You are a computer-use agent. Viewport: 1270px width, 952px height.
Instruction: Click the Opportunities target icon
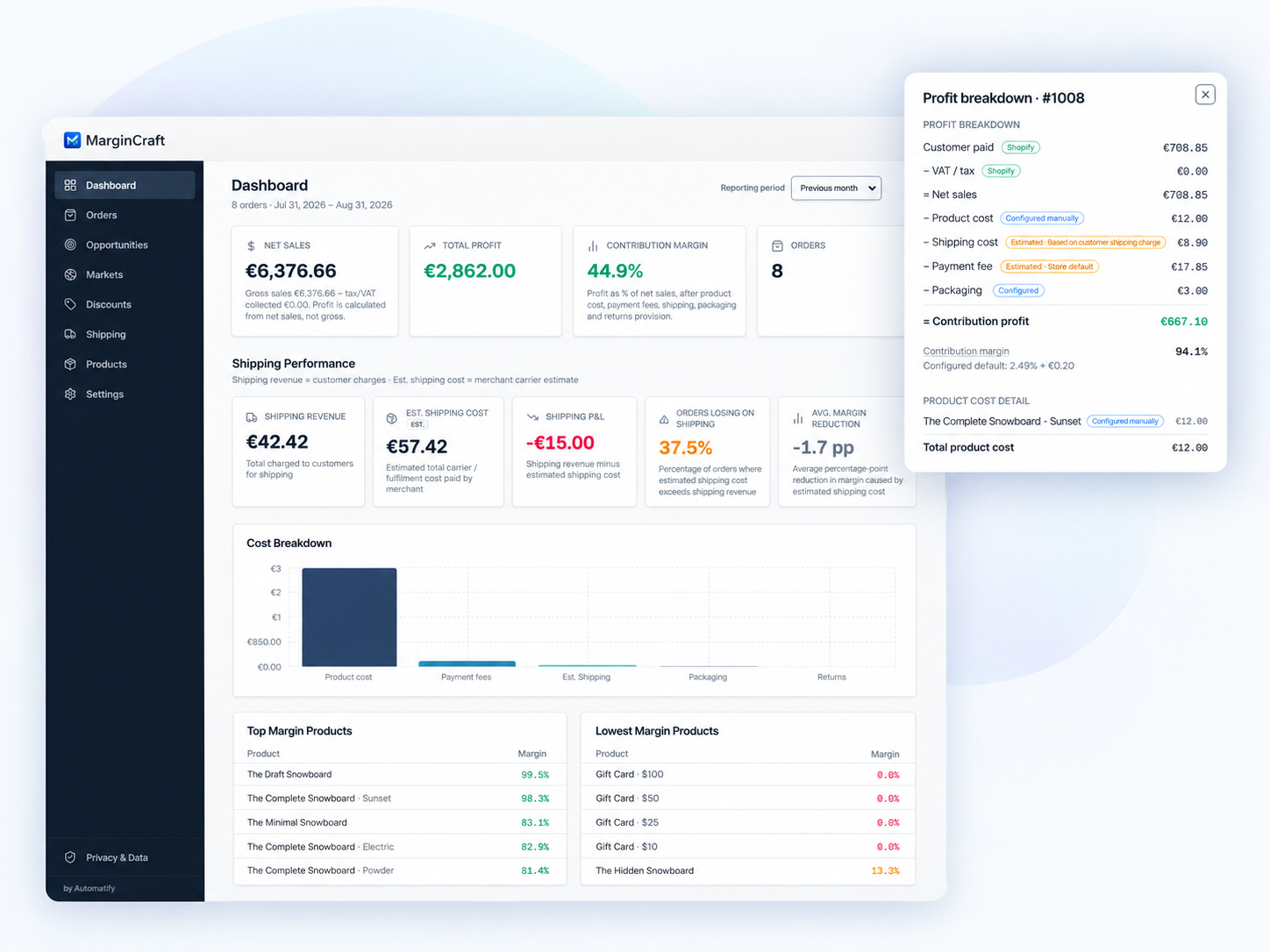70,245
